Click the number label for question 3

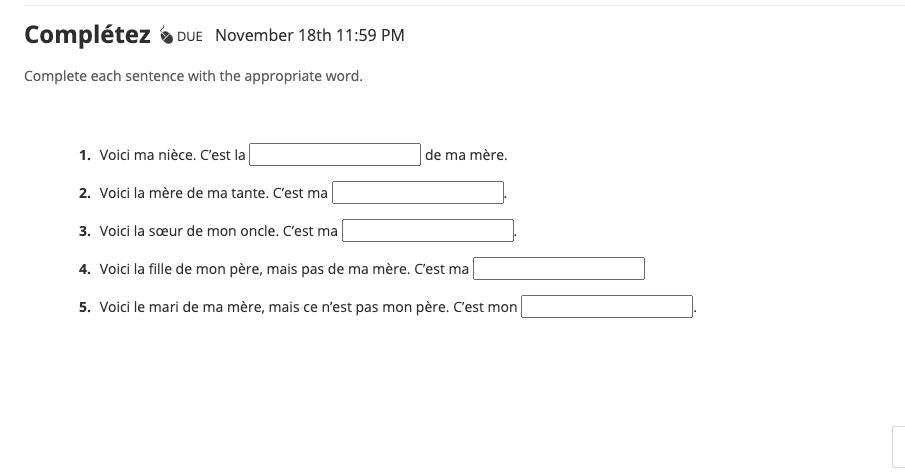tap(85, 231)
